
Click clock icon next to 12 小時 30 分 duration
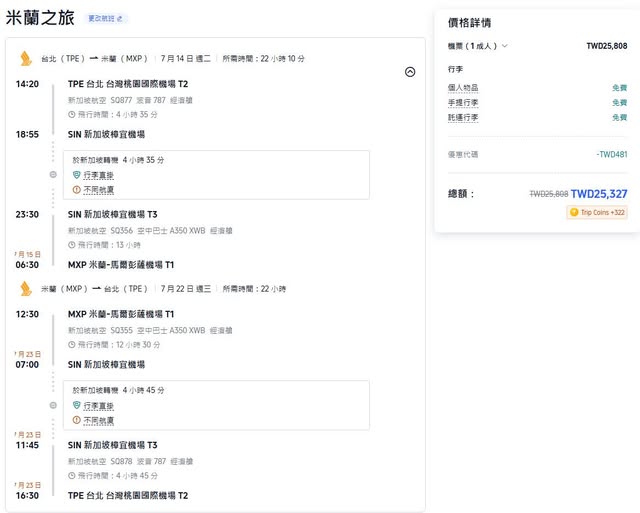(71, 345)
